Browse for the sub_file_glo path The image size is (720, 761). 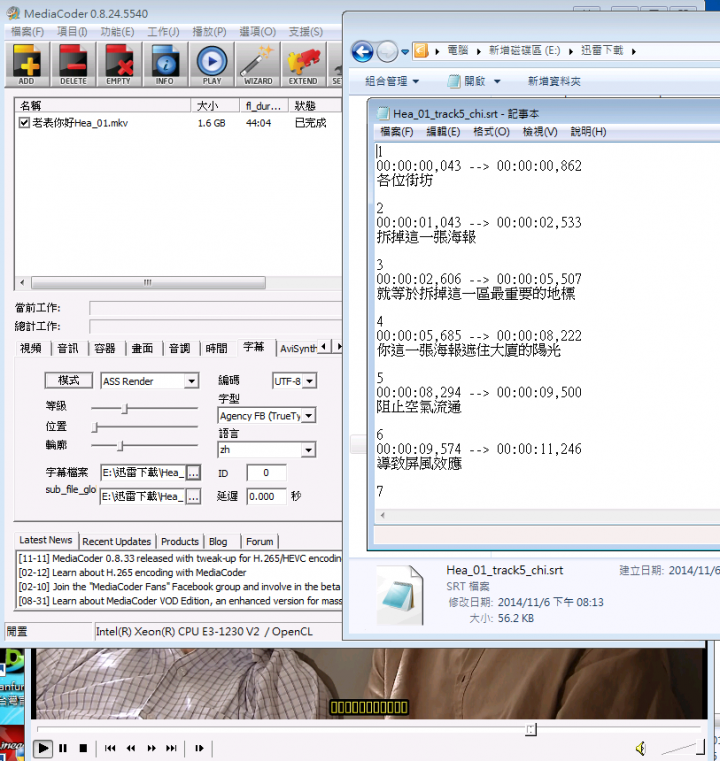coord(193,496)
